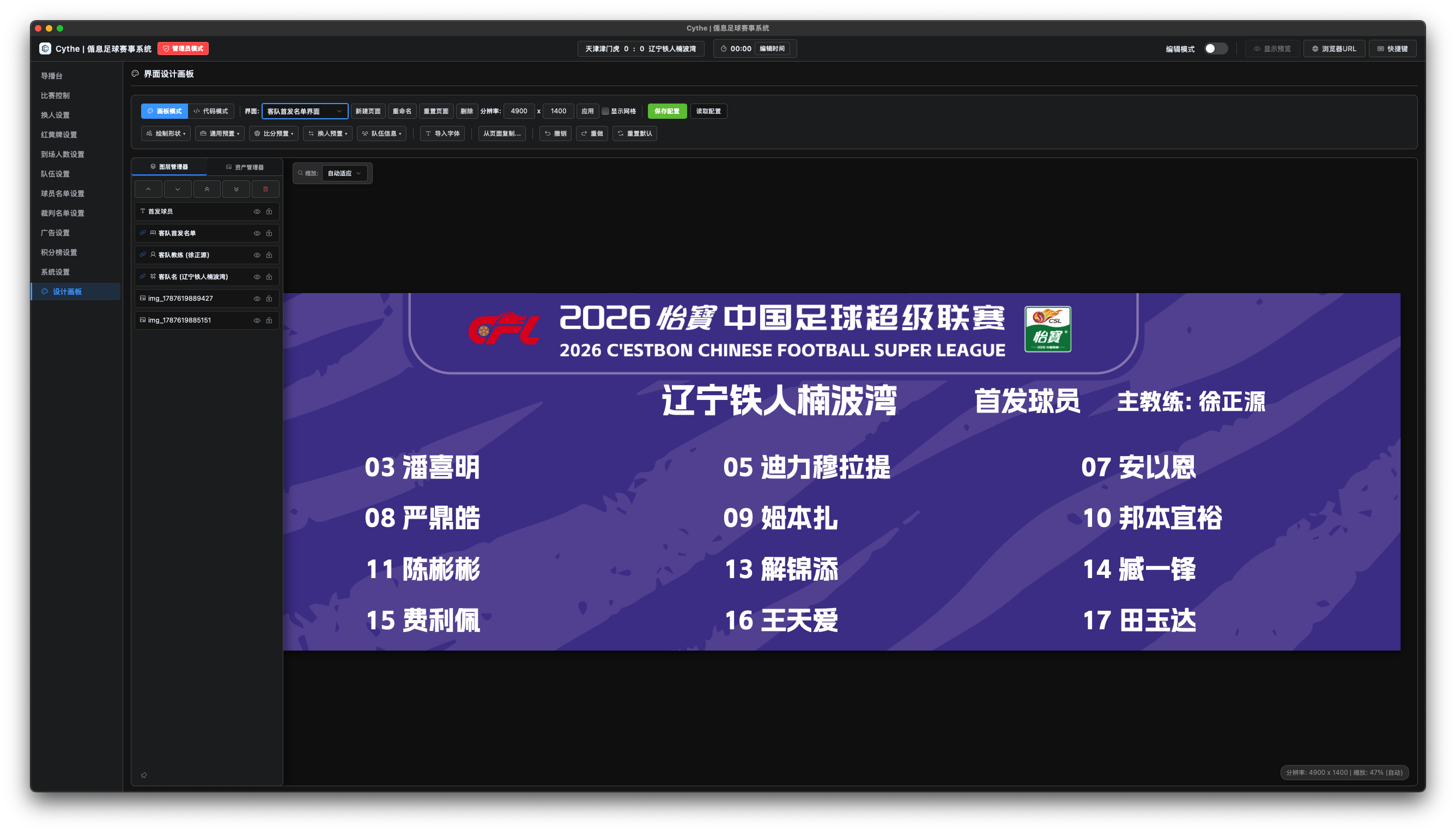
Task: Expand the 缩放 自动适应 dropdown
Action: tap(344, 173)
